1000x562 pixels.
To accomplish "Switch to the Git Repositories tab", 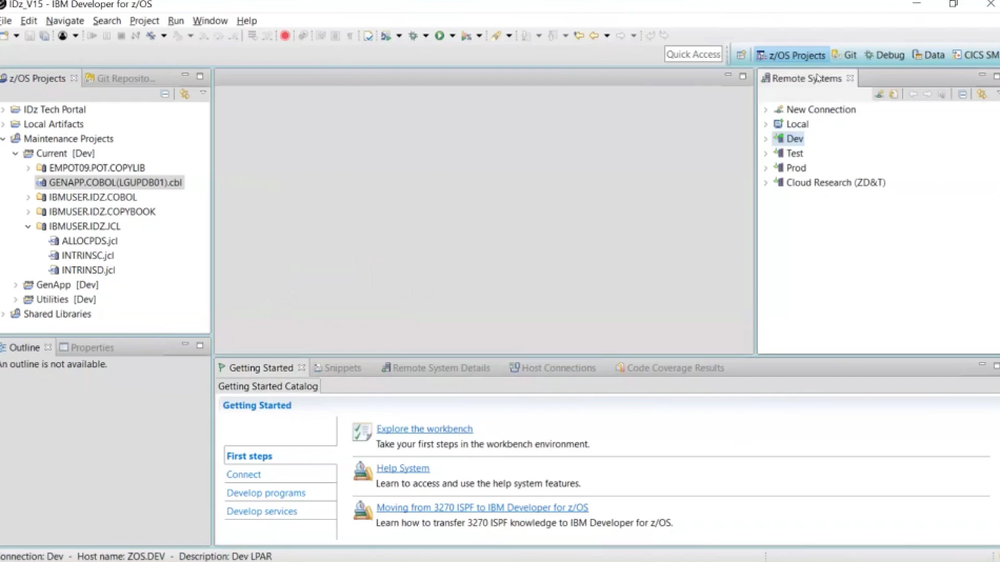I will click(x=121, y=78).
